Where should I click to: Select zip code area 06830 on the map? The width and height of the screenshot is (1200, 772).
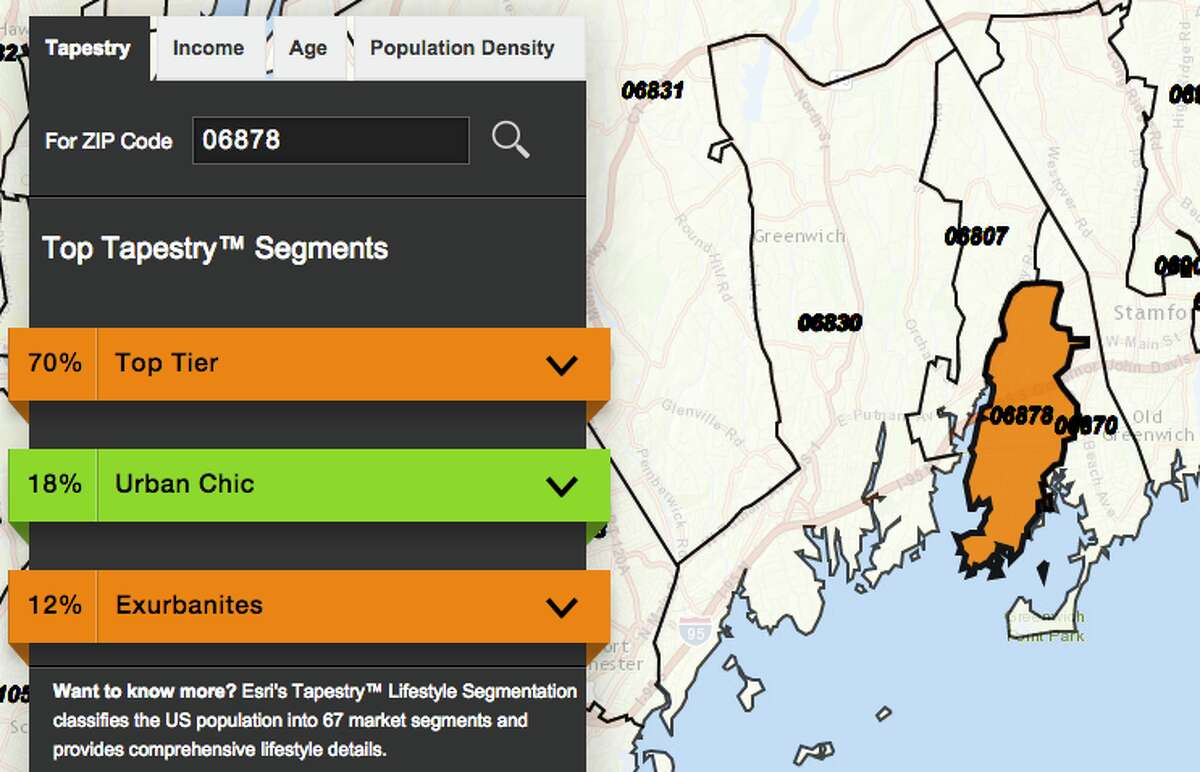click(x=830, y=323)
